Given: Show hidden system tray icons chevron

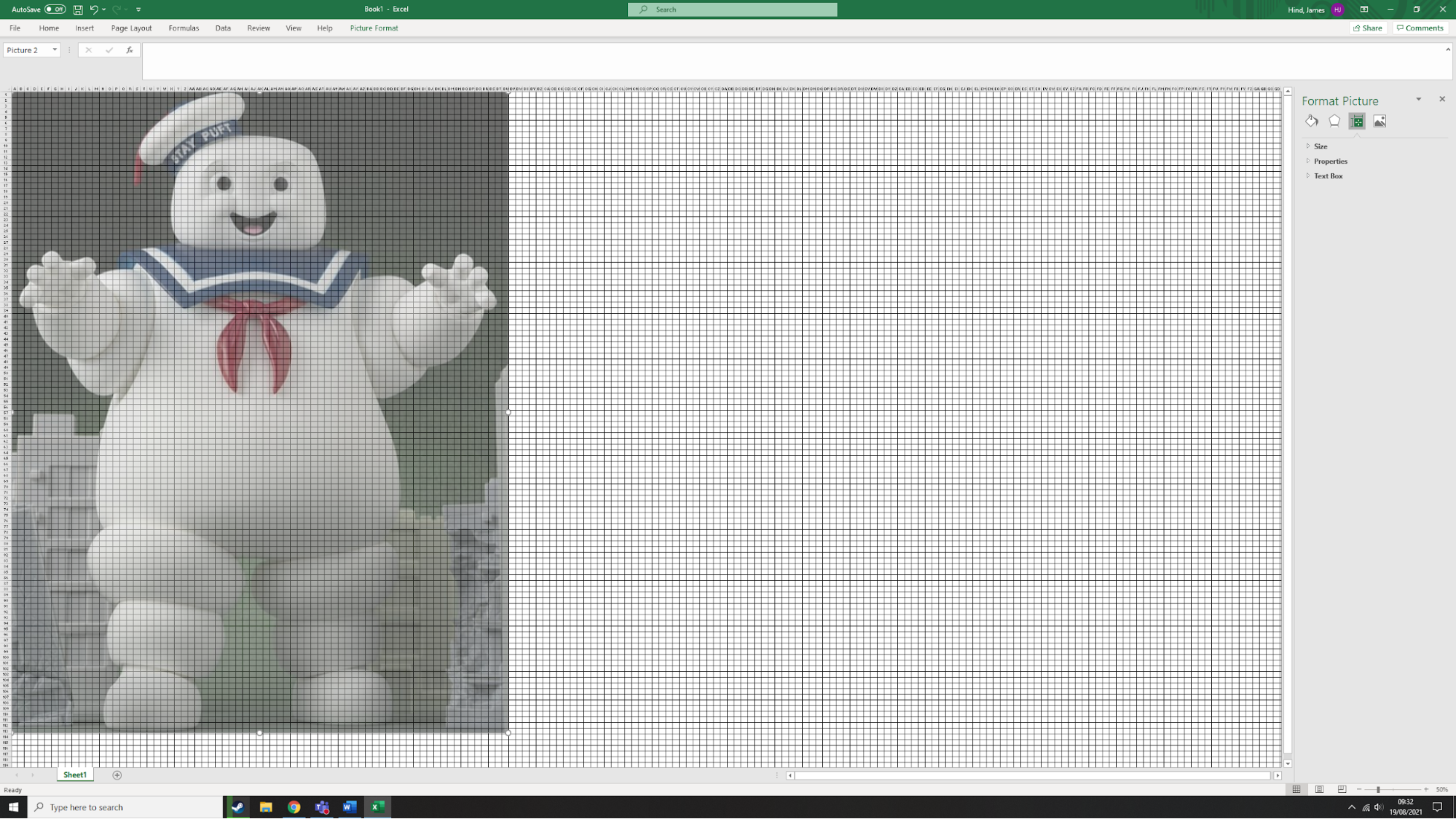Looking at the screenshot, I should 1352,807.
